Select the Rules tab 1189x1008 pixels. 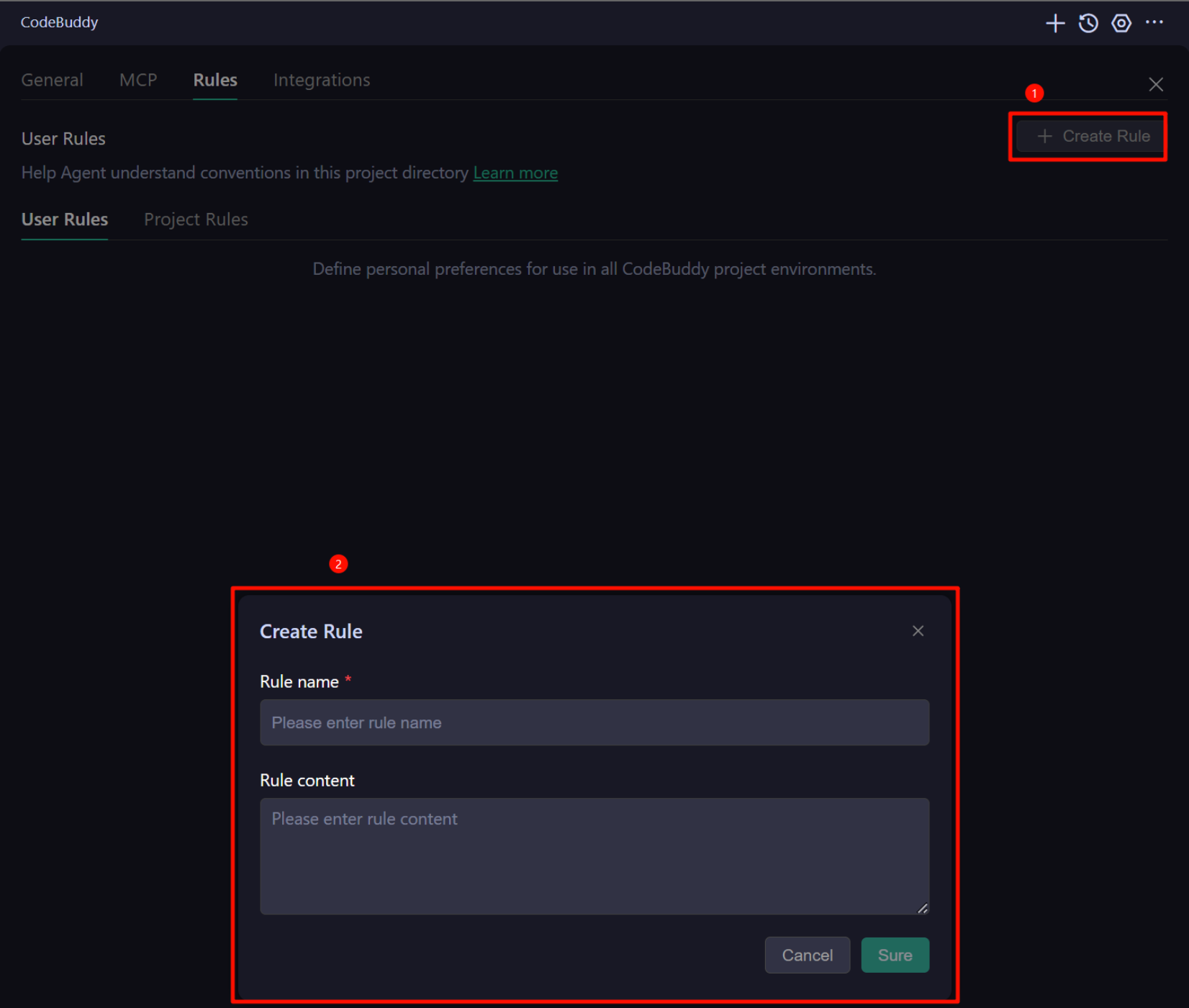[215, 80]
